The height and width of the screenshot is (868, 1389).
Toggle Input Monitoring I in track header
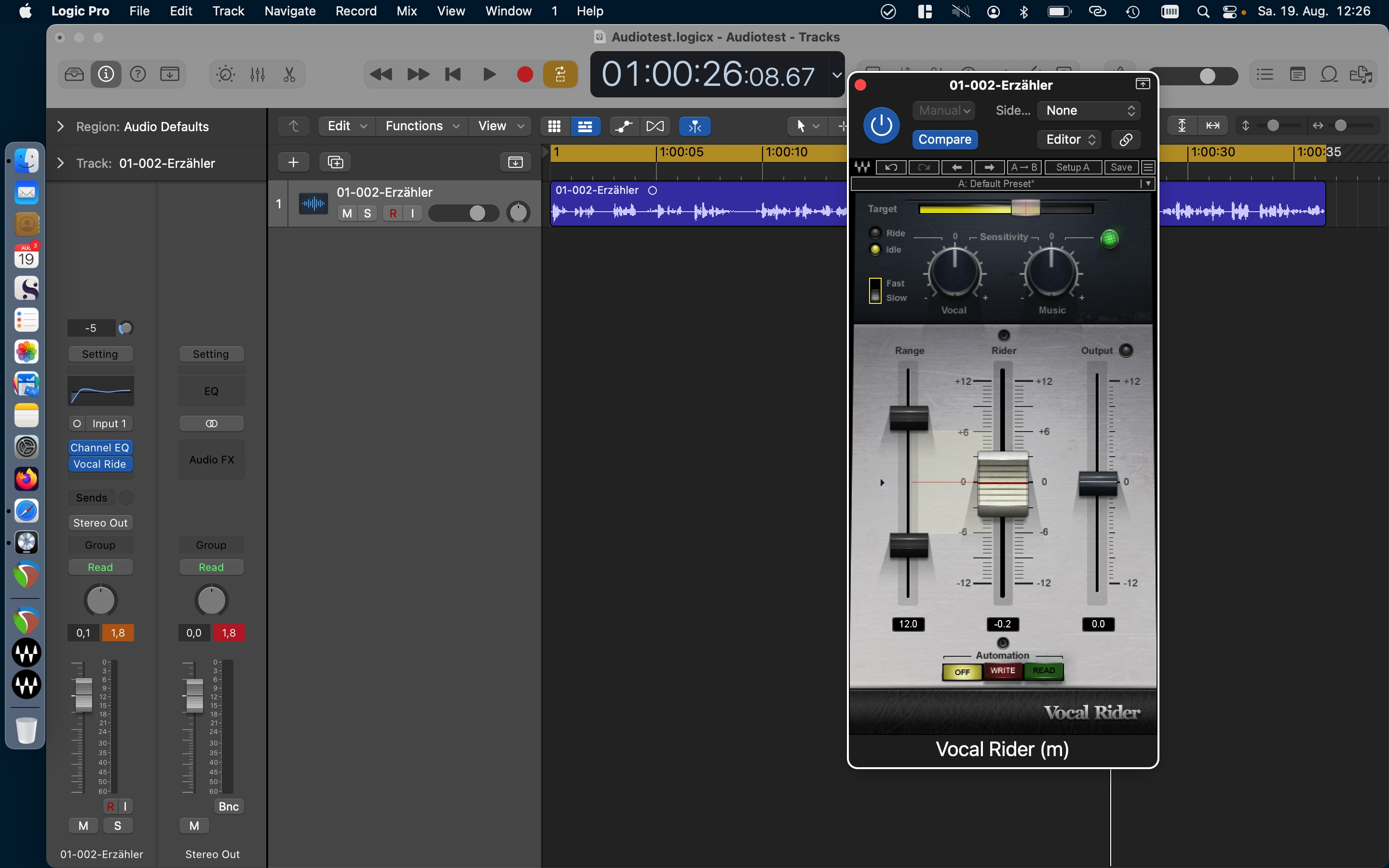(413, 214)
